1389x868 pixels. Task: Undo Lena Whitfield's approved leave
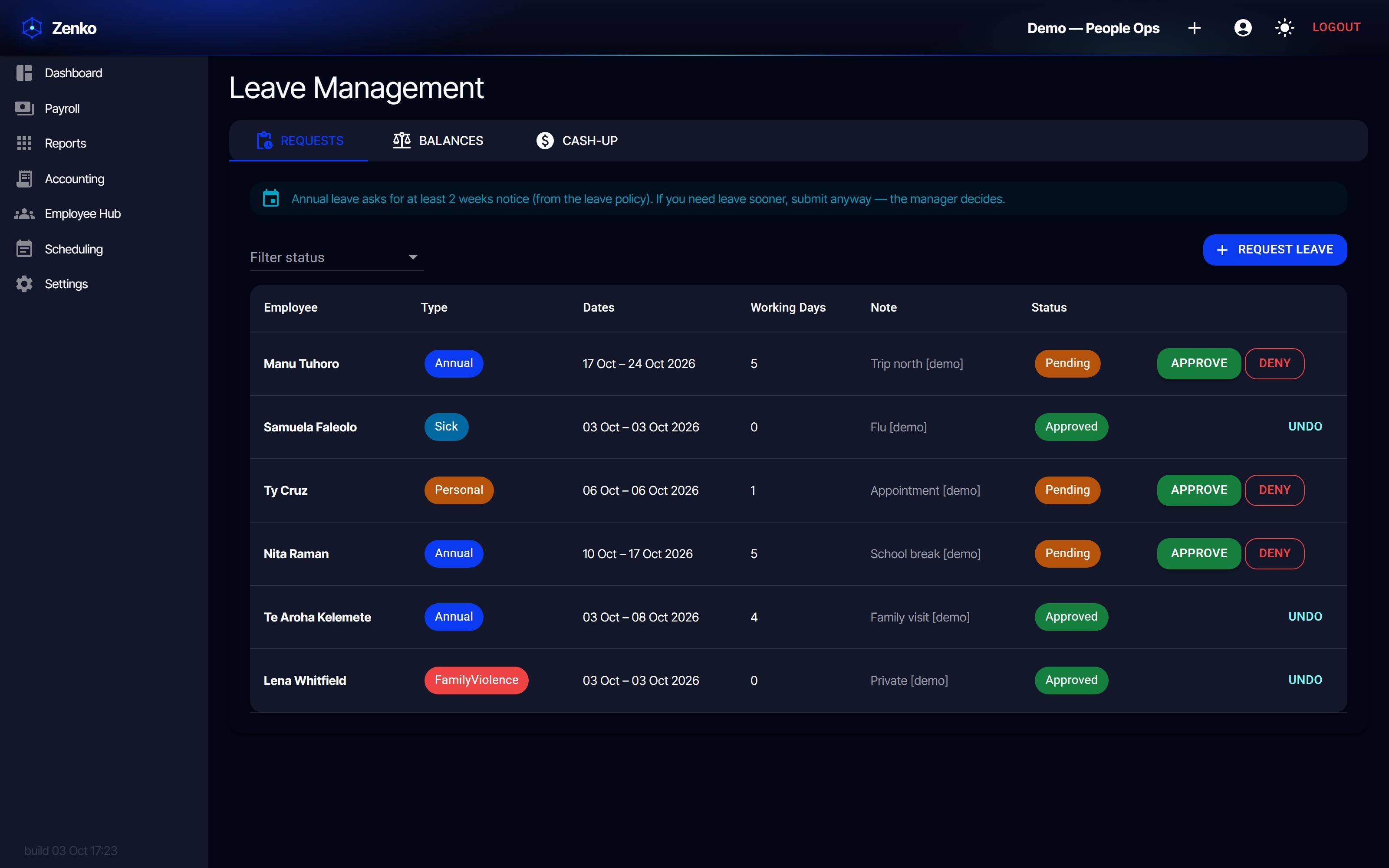[1305, 680]
